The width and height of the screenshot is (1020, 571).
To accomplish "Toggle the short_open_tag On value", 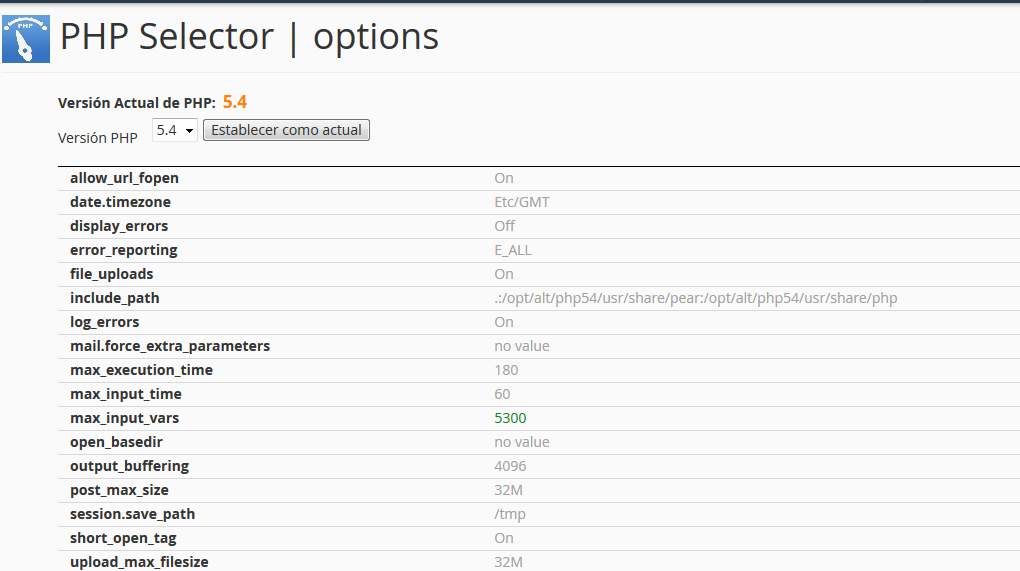I will (x=503, y=538).
